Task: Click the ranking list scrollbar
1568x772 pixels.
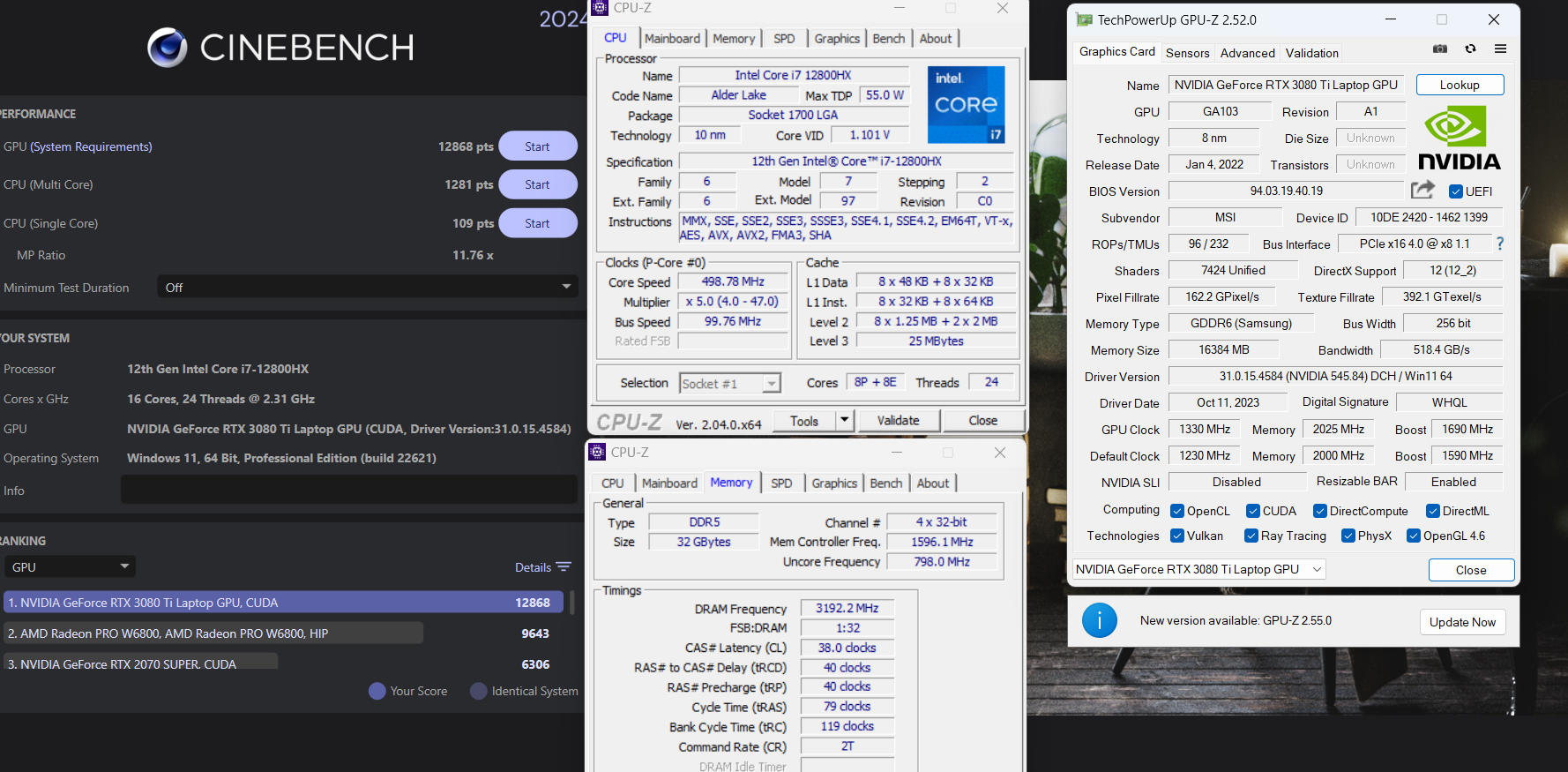Action: click(x=572, y=603)
